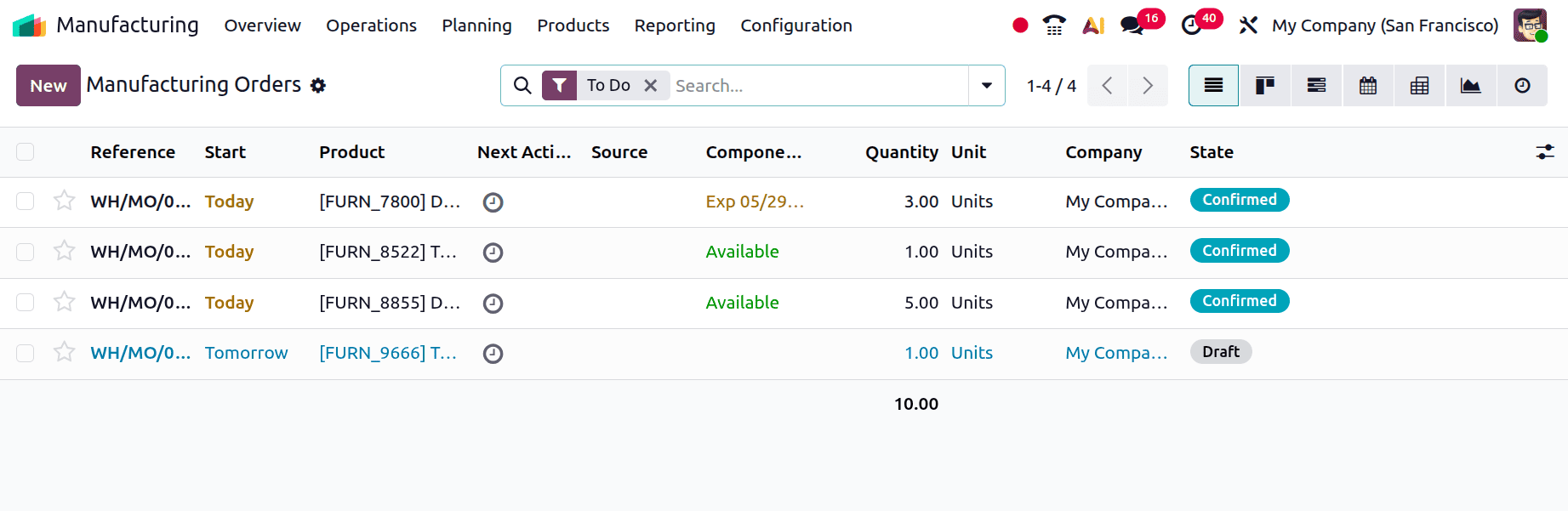Tick the FURN_8522 row checkbox

pos(26,252)
